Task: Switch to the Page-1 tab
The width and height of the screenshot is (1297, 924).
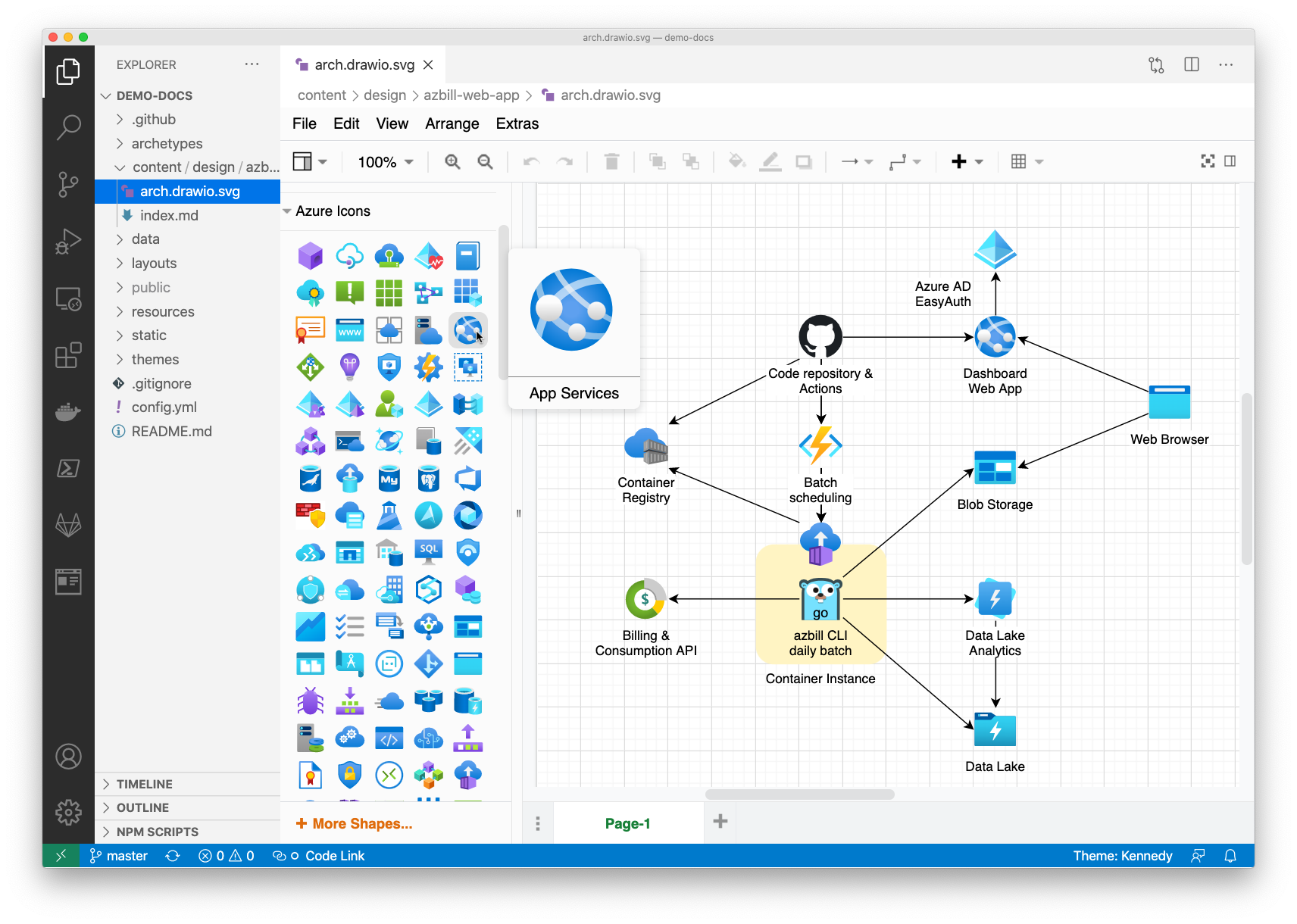Action: (x=627, y=823)
